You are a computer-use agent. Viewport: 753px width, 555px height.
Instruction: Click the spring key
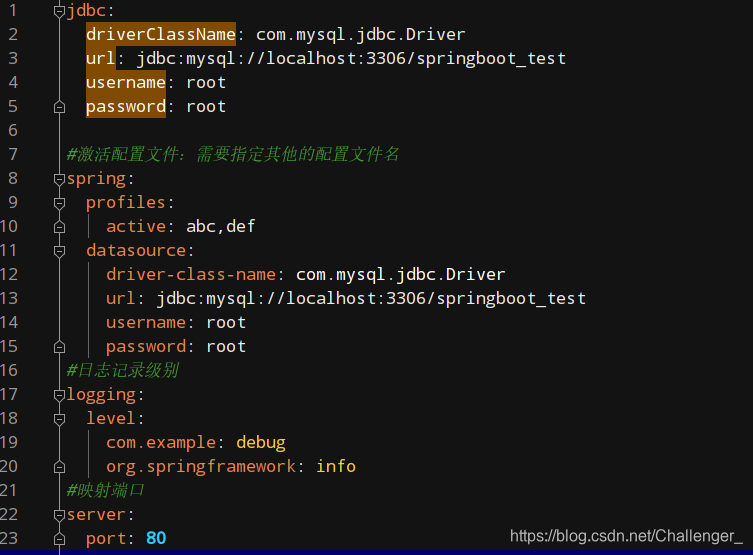click(x=96, y=179)
